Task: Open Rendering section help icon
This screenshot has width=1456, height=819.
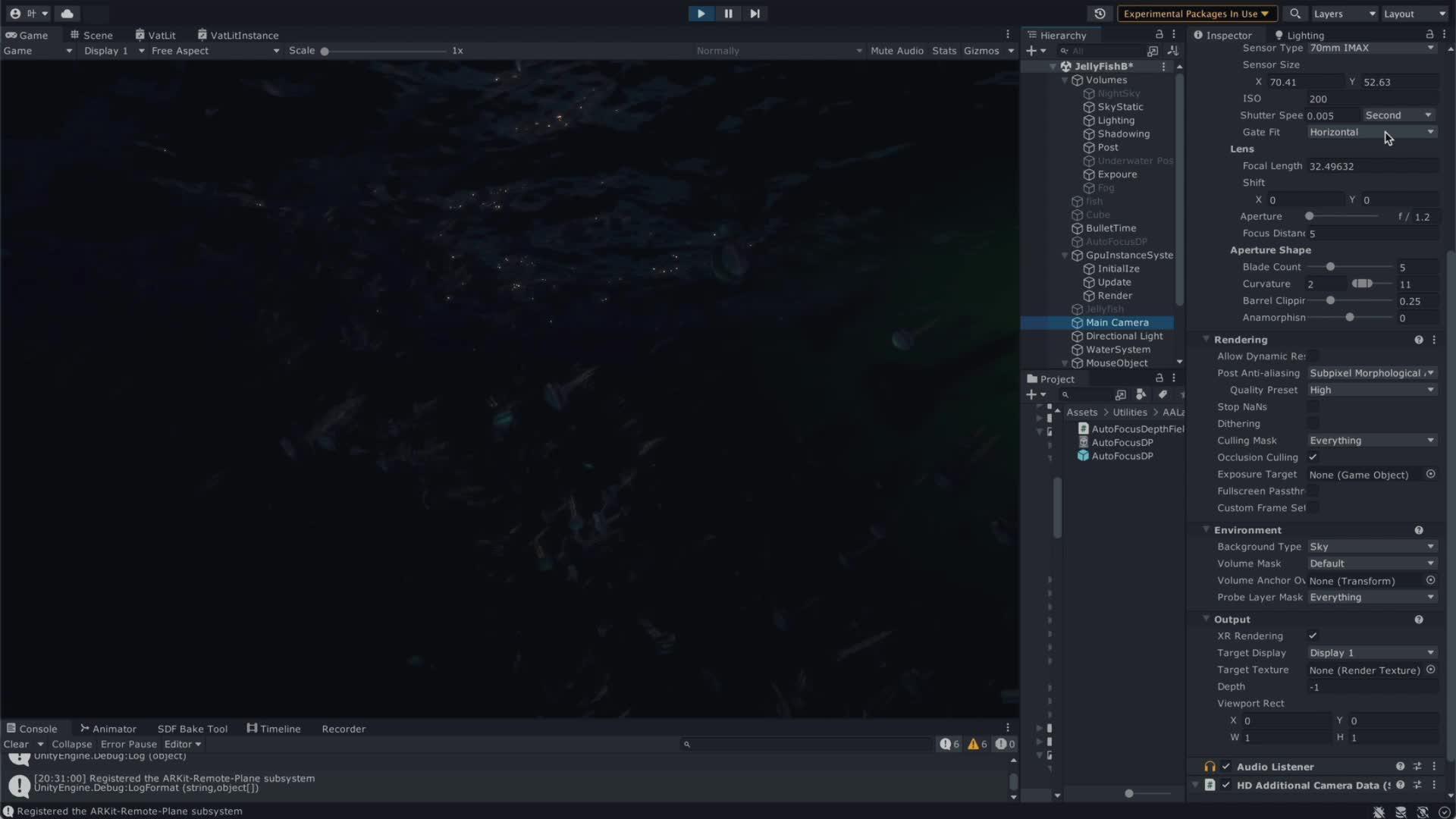Action: pos(1418,340)
